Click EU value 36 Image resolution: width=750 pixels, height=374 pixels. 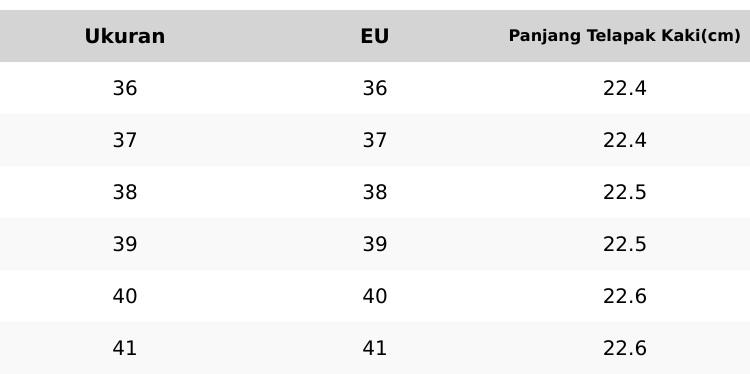(x=375, y=88)
